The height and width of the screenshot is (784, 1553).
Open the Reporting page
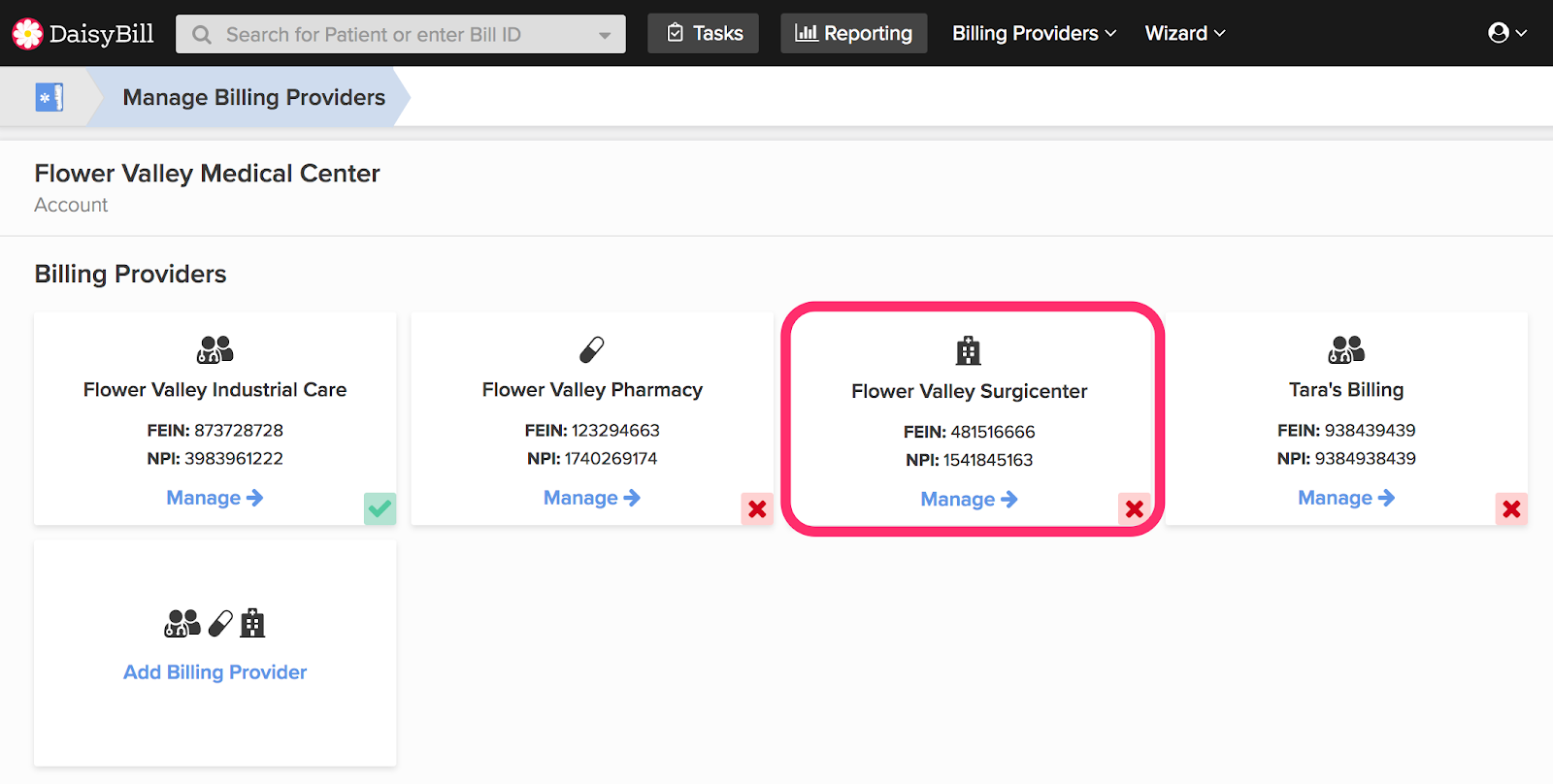point(854,33)
